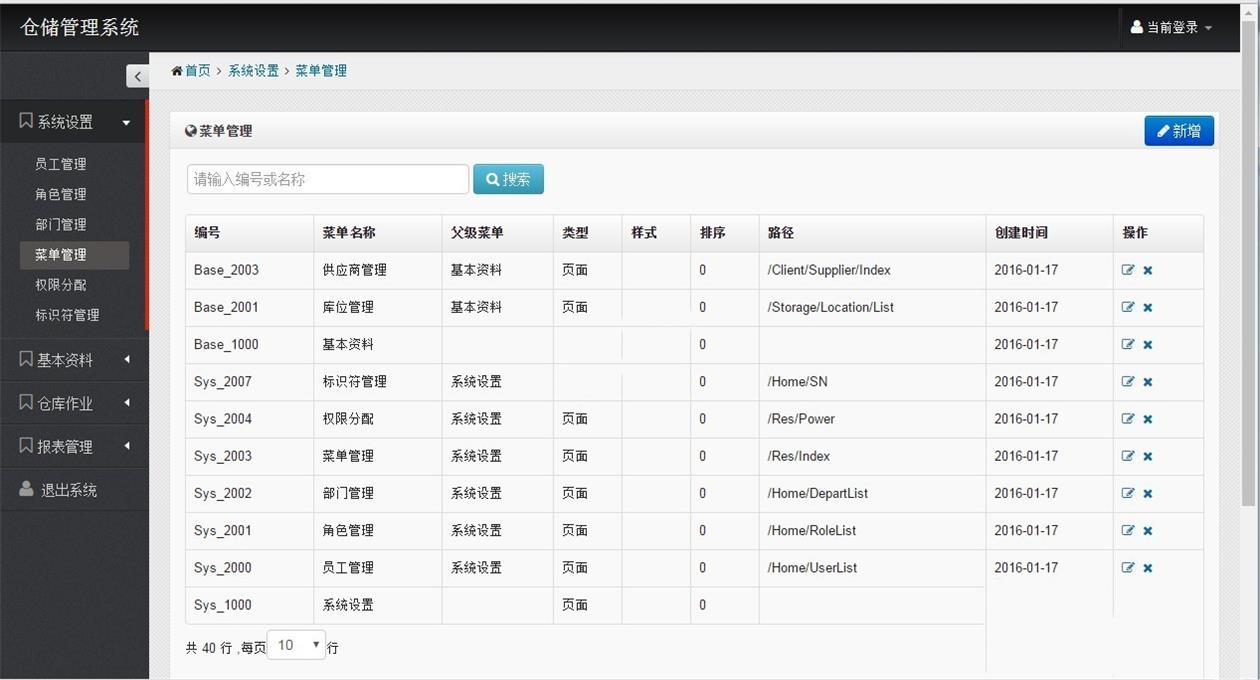Edit the Sys_2007 标识符管理 row
Viewport: 1260px width, 680px height.
point(1128,381)
